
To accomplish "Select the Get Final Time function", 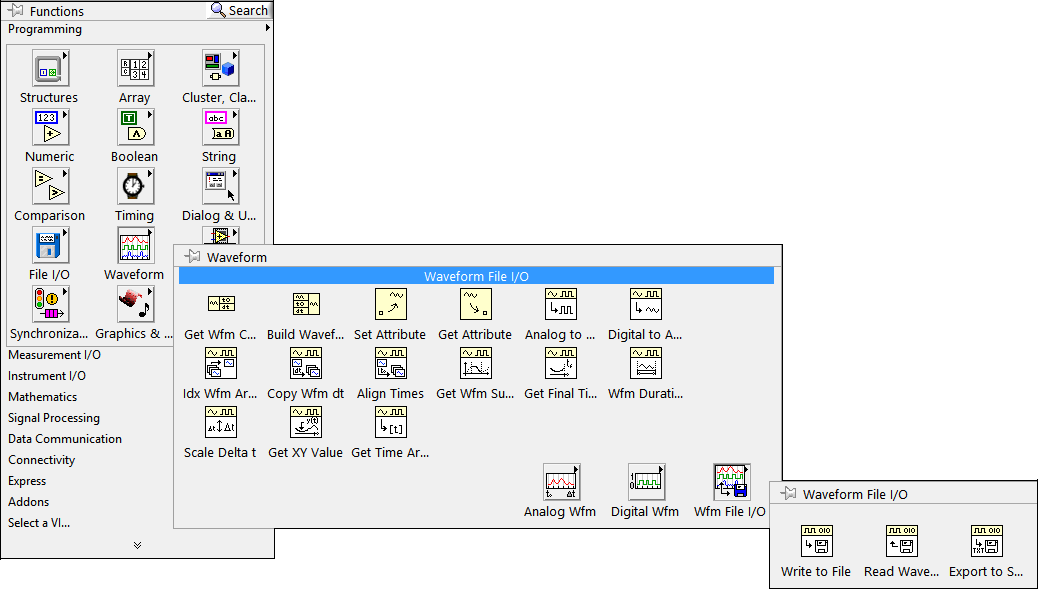I will pyautogui.click(x=560, y=363).
